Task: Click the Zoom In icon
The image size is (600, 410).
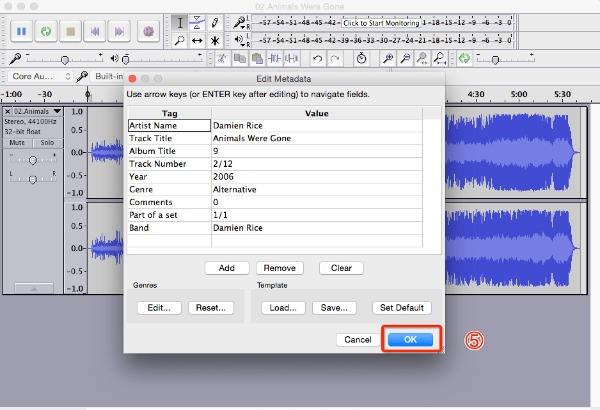Action: pyautogui.click(x=388, y=59)
